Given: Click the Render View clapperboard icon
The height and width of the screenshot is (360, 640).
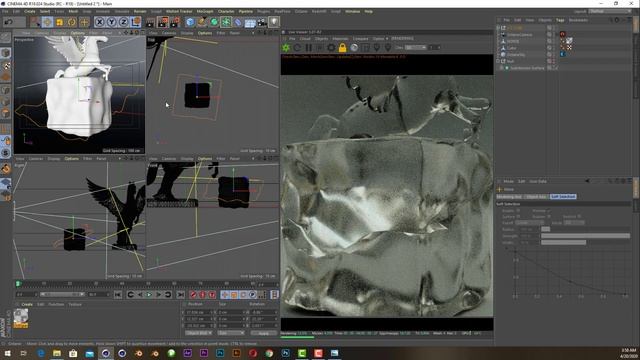Looking at the screenshot, I should pyautogui.click(x=151, y=22).
